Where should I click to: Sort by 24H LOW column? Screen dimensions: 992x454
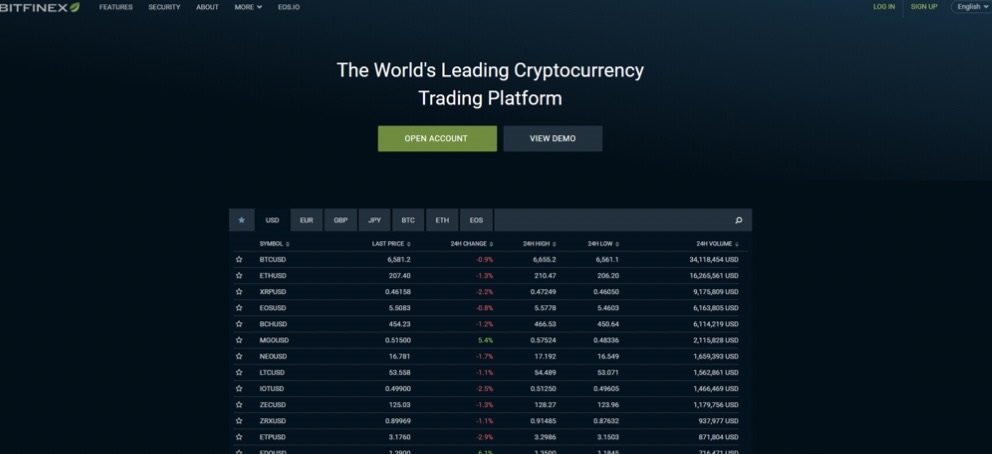point(603,243)
